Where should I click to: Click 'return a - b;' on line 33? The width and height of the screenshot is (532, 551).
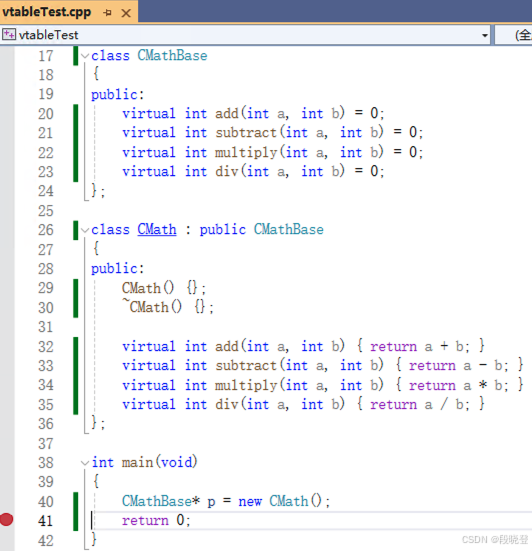click(x=458, y=365)
